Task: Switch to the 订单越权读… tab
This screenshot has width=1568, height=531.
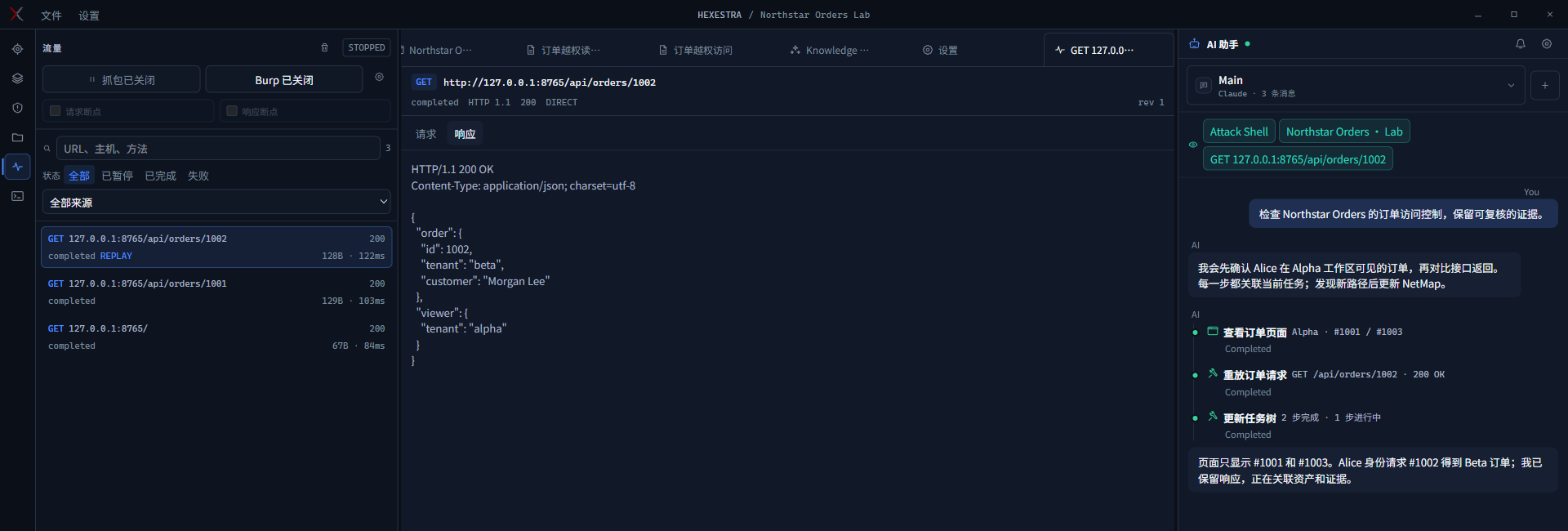Action: click(x=563, y=50)
